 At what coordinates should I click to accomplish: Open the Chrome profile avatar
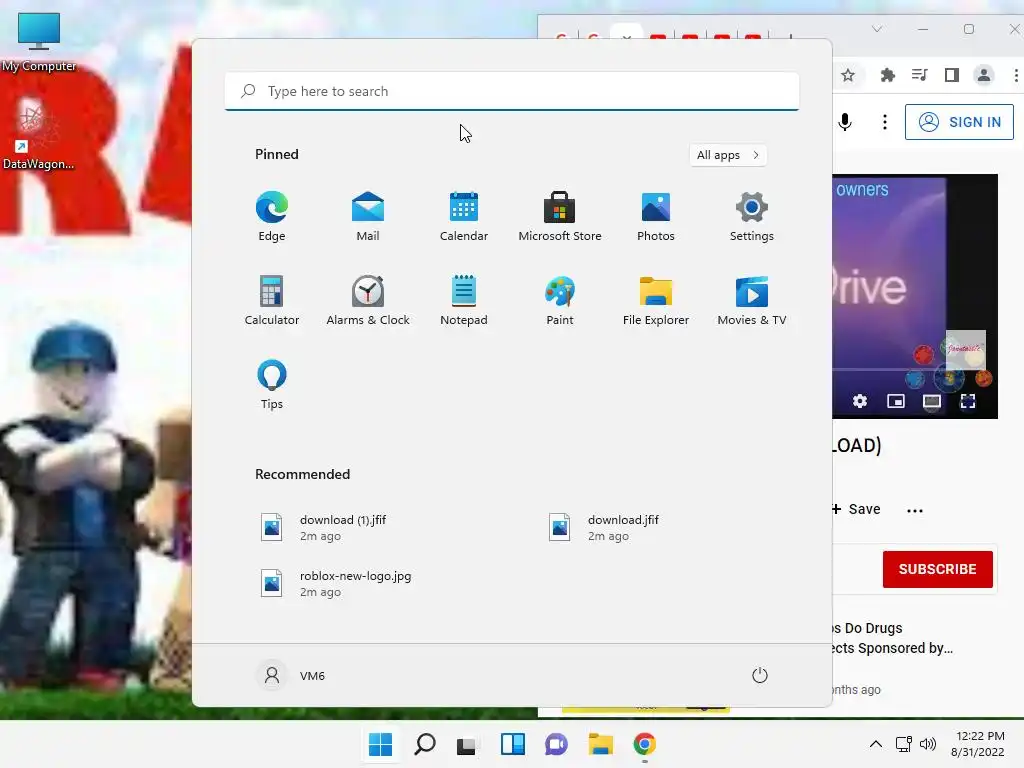tap(984, 75)
